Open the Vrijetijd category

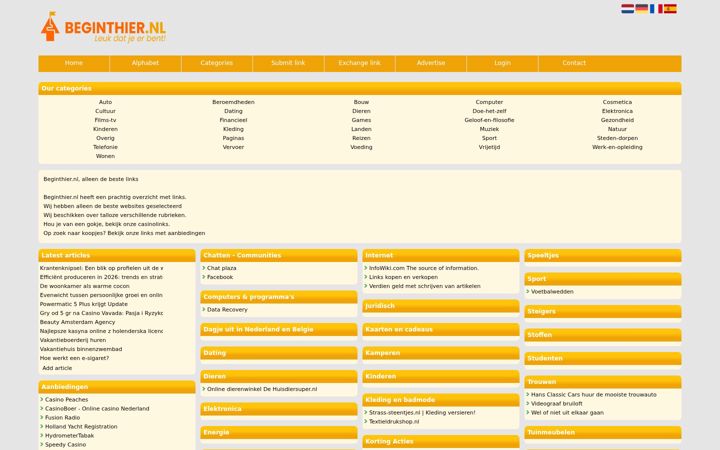pyautogui.click(x=489, y=147)
